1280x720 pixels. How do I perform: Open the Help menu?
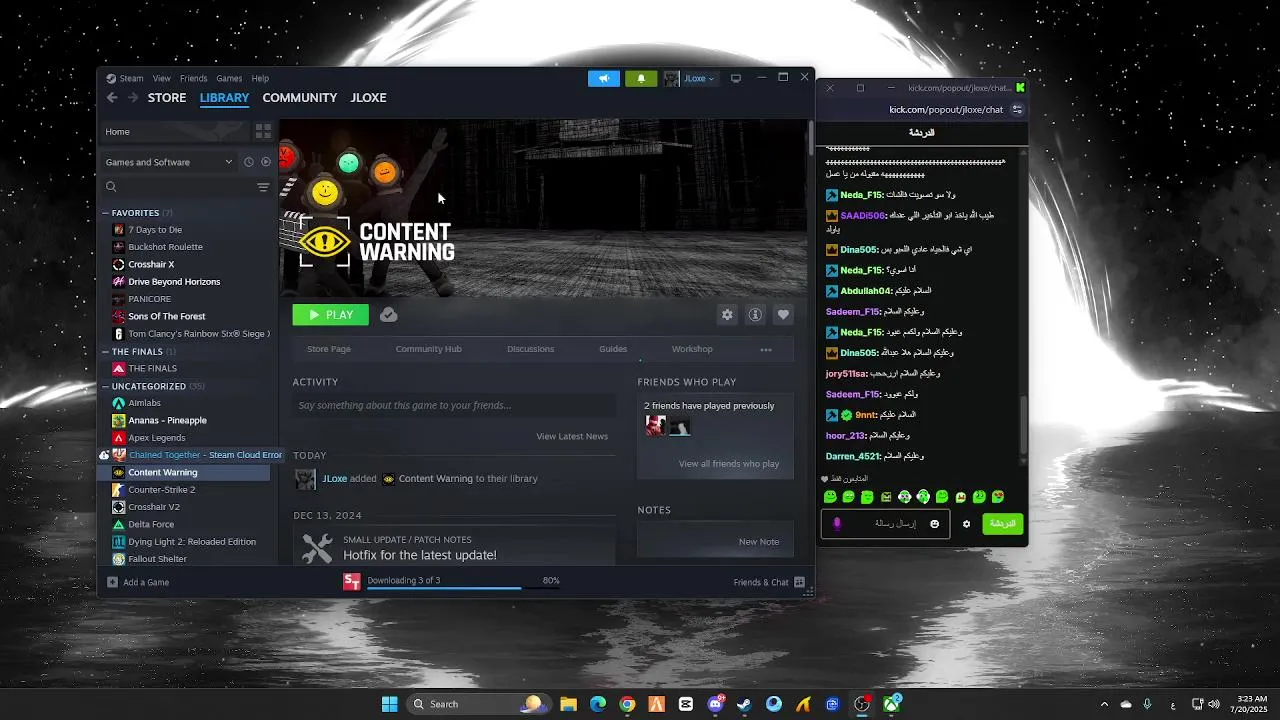[x=260, y=78]
